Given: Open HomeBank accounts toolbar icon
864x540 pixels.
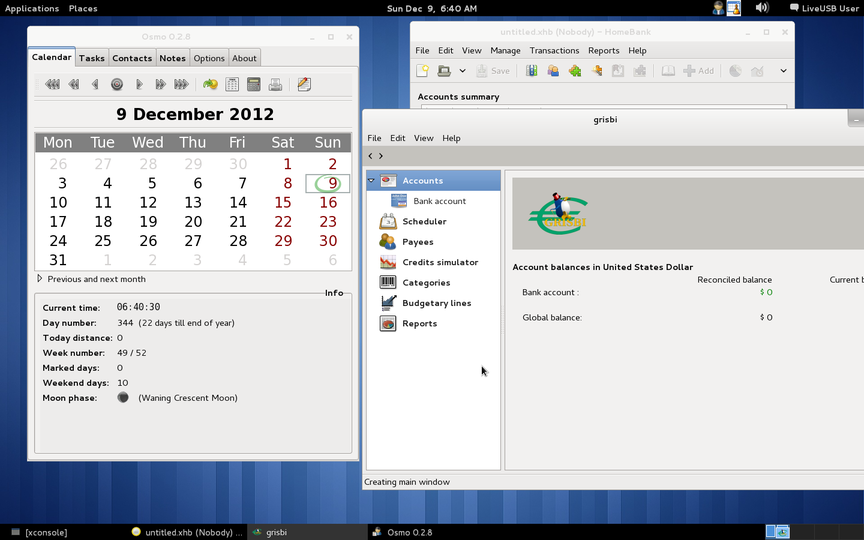Looking at the screenshot, I should pos(531,71).
